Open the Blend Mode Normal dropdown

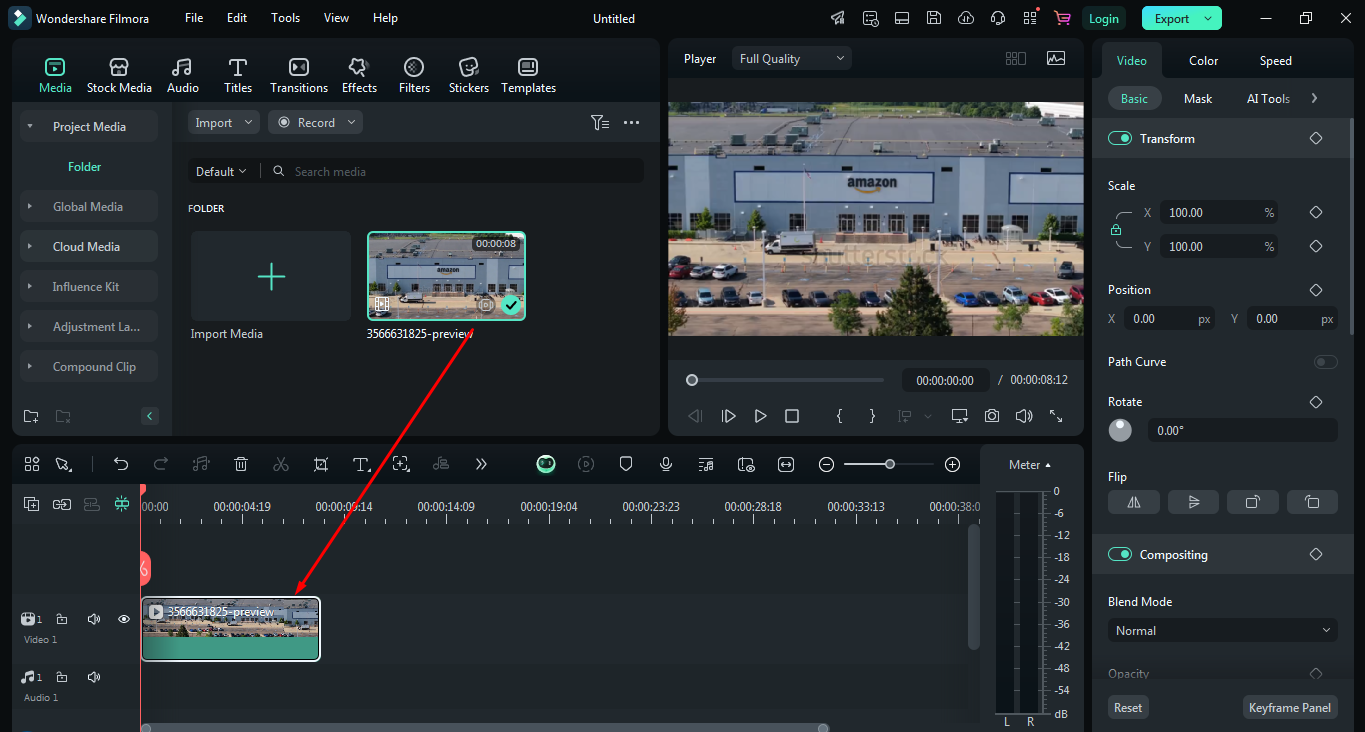pos(1223,631)
